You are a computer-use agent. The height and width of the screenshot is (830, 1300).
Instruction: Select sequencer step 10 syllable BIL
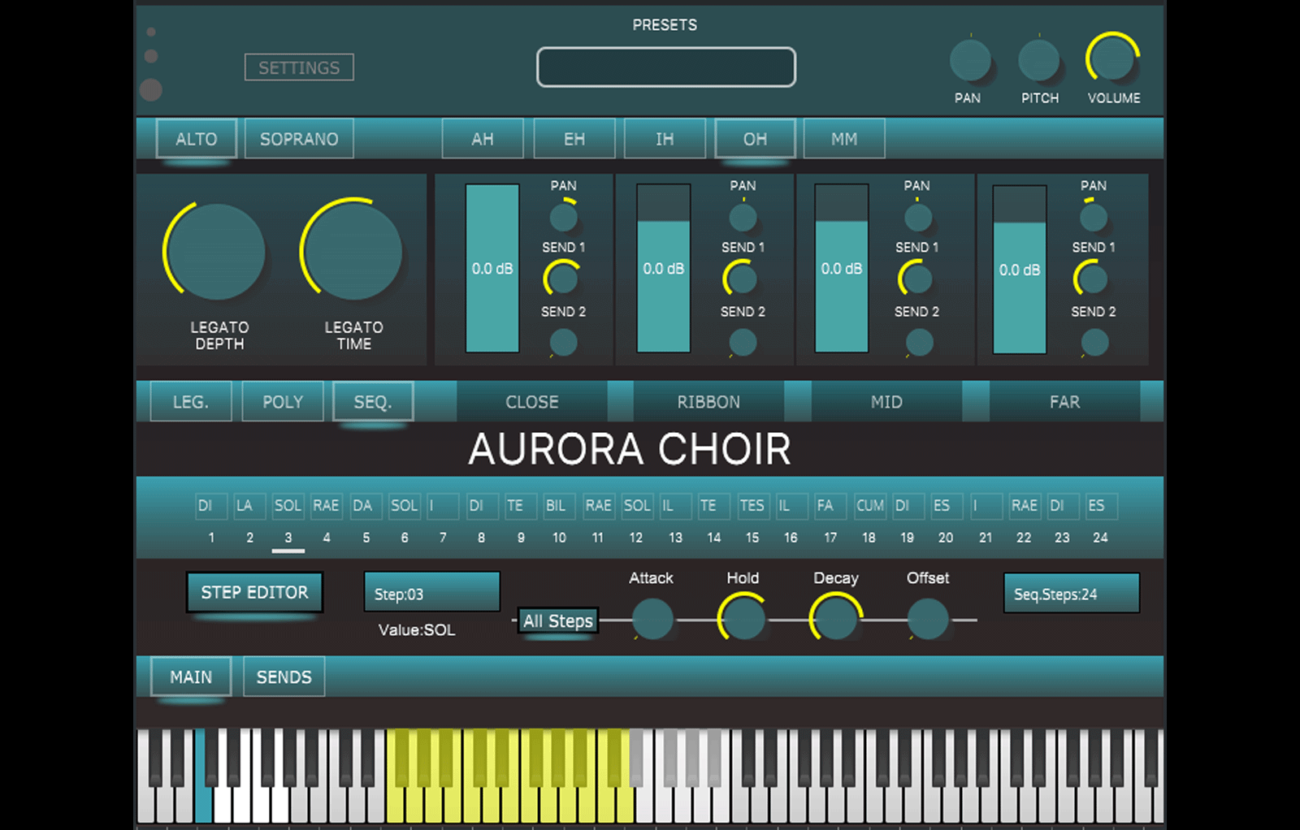(x=557, y=506)
